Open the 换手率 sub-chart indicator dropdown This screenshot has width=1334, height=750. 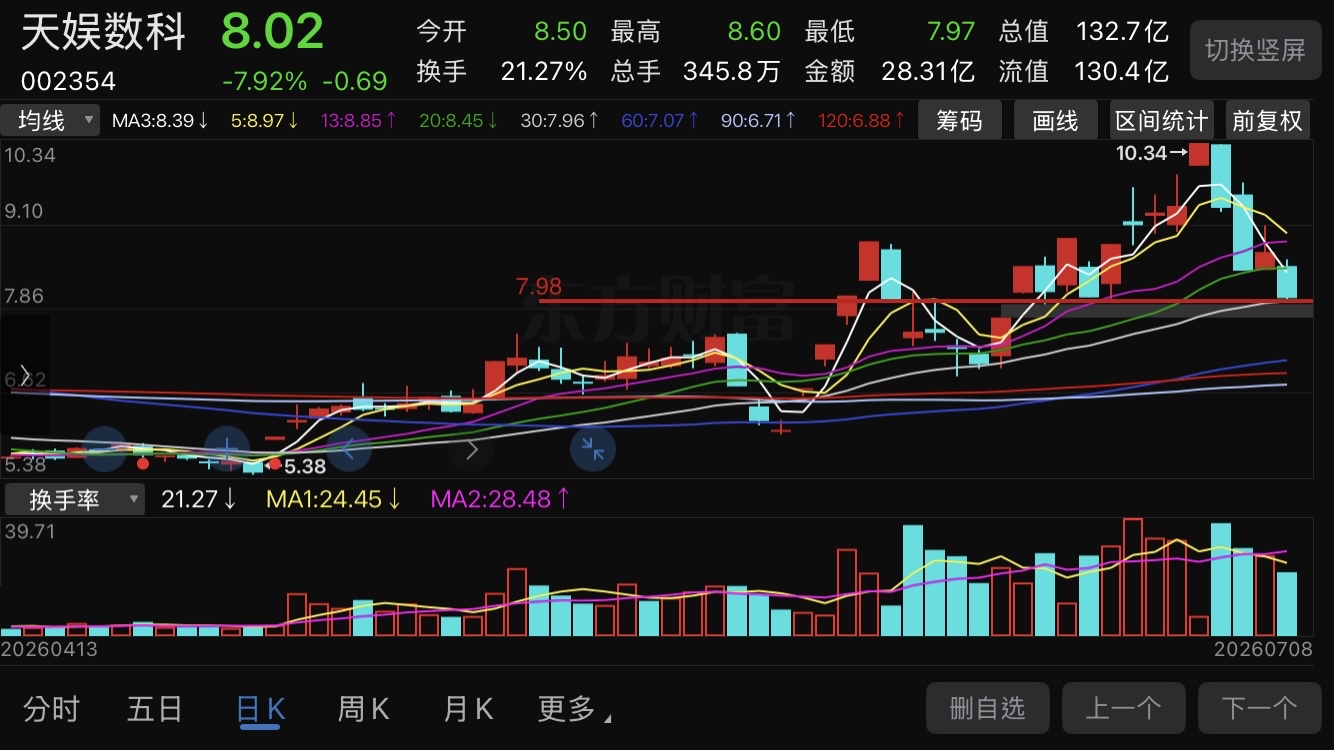[x=75, y=499]
